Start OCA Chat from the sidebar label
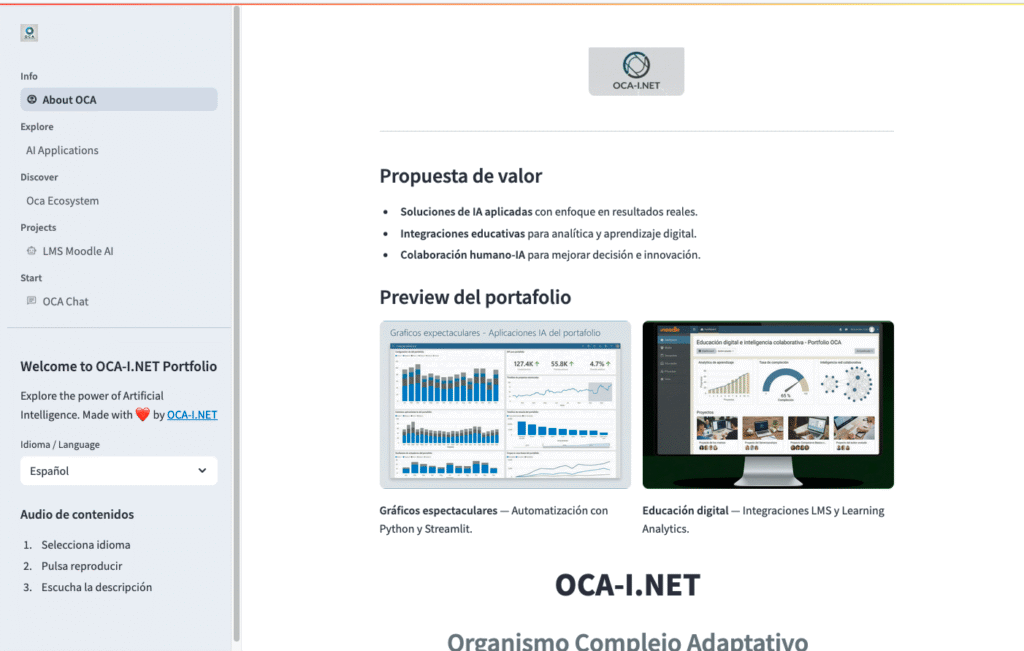Image resolution: width=1024 pixels, height=651 pixels. tap(65, 301)
